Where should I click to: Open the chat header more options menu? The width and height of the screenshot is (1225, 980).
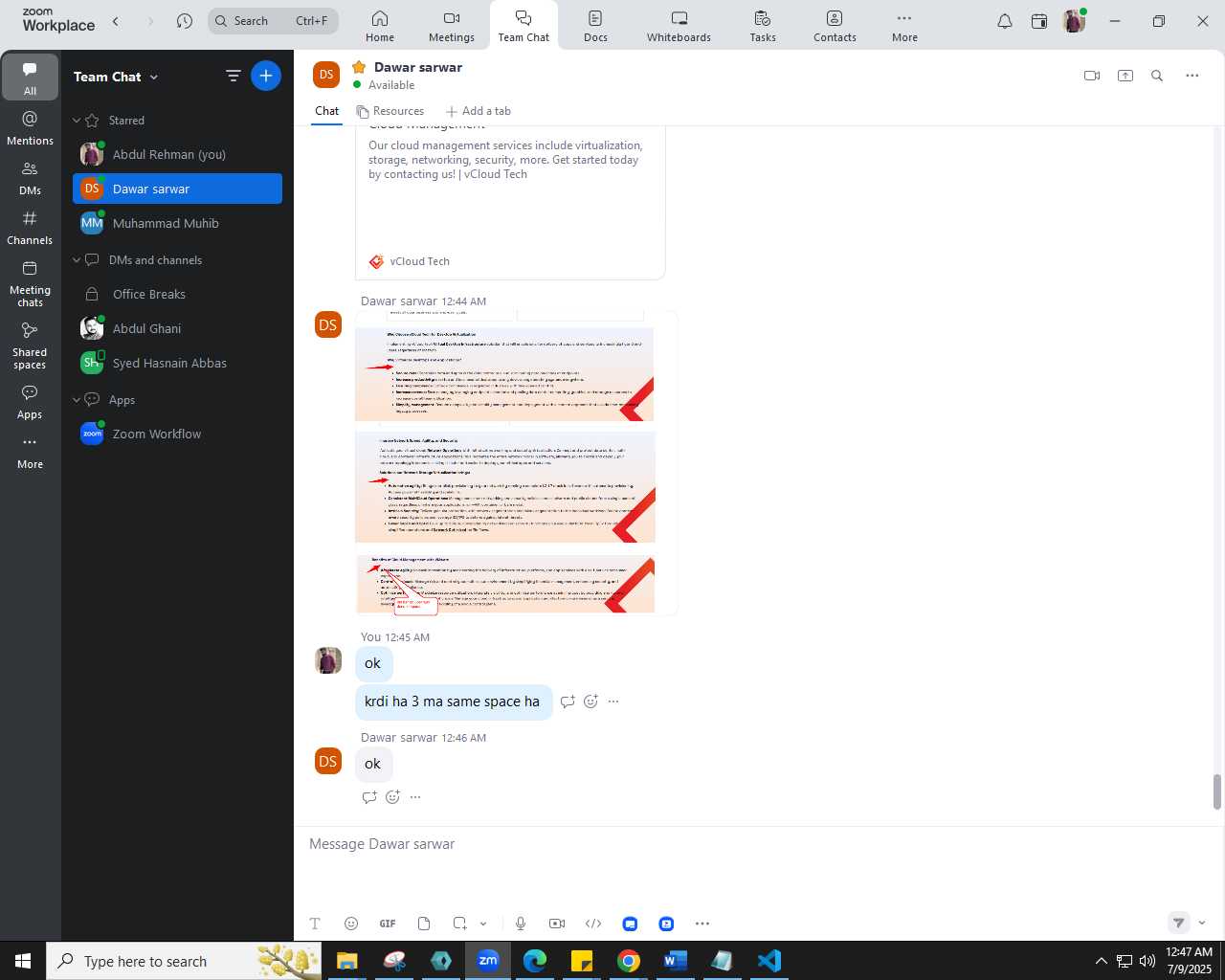tap(1192, 76)
